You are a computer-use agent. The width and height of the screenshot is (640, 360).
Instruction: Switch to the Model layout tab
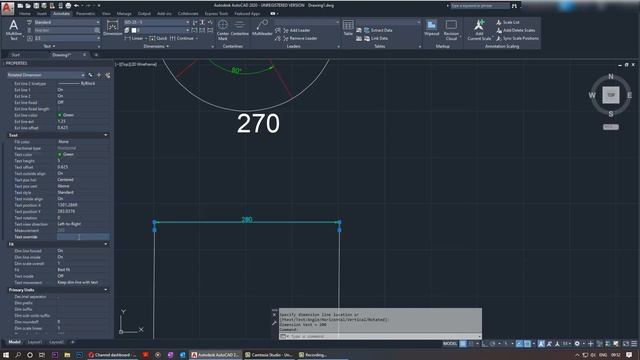pyautogui.click(x=14, y=342)
